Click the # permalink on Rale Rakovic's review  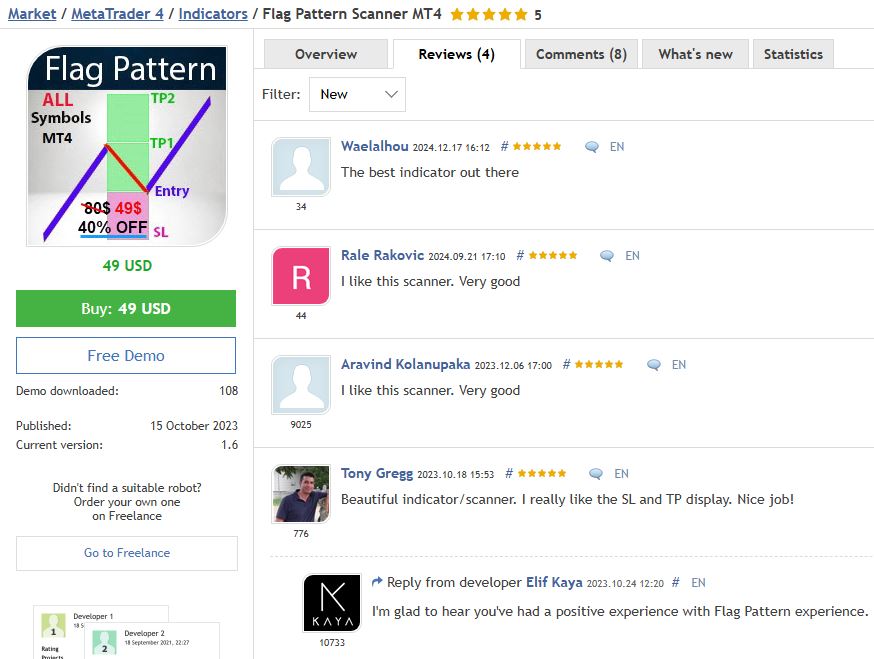(519, 255)
